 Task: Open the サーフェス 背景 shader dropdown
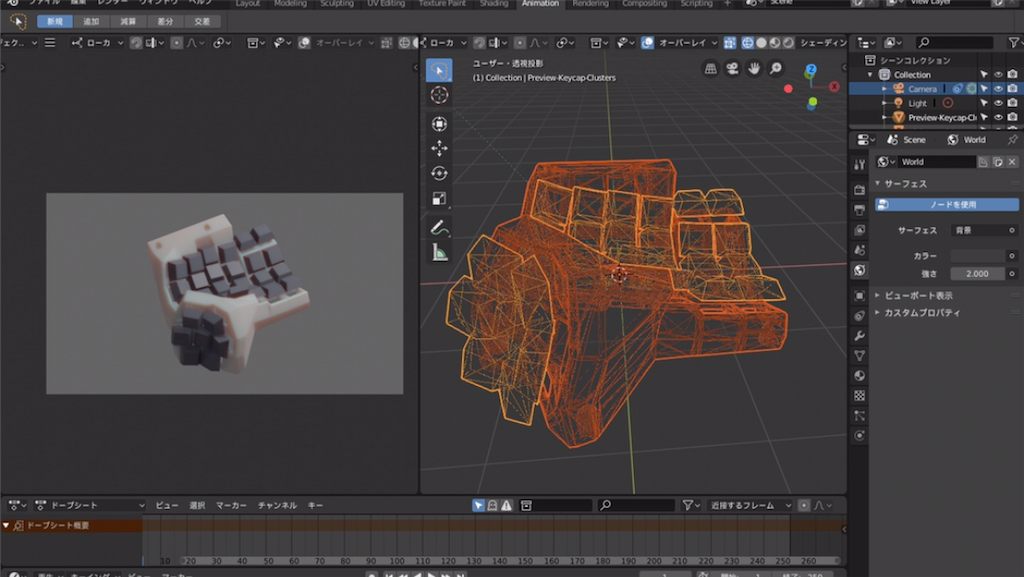(x=984, y=230)
